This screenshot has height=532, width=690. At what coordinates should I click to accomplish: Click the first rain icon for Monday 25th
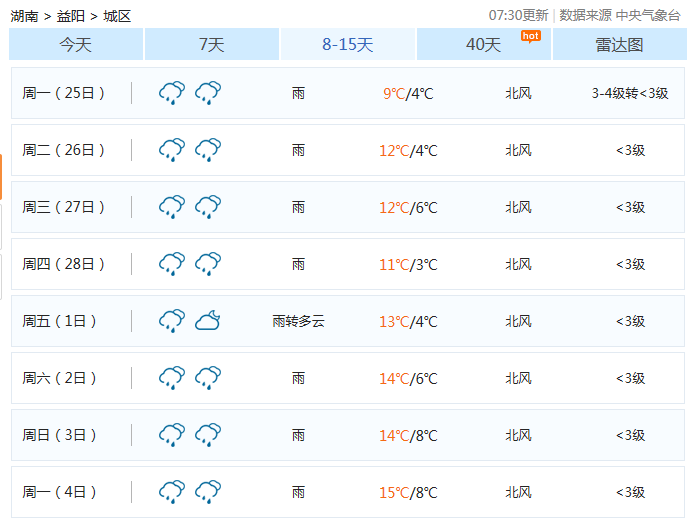(x=172, y=93)
